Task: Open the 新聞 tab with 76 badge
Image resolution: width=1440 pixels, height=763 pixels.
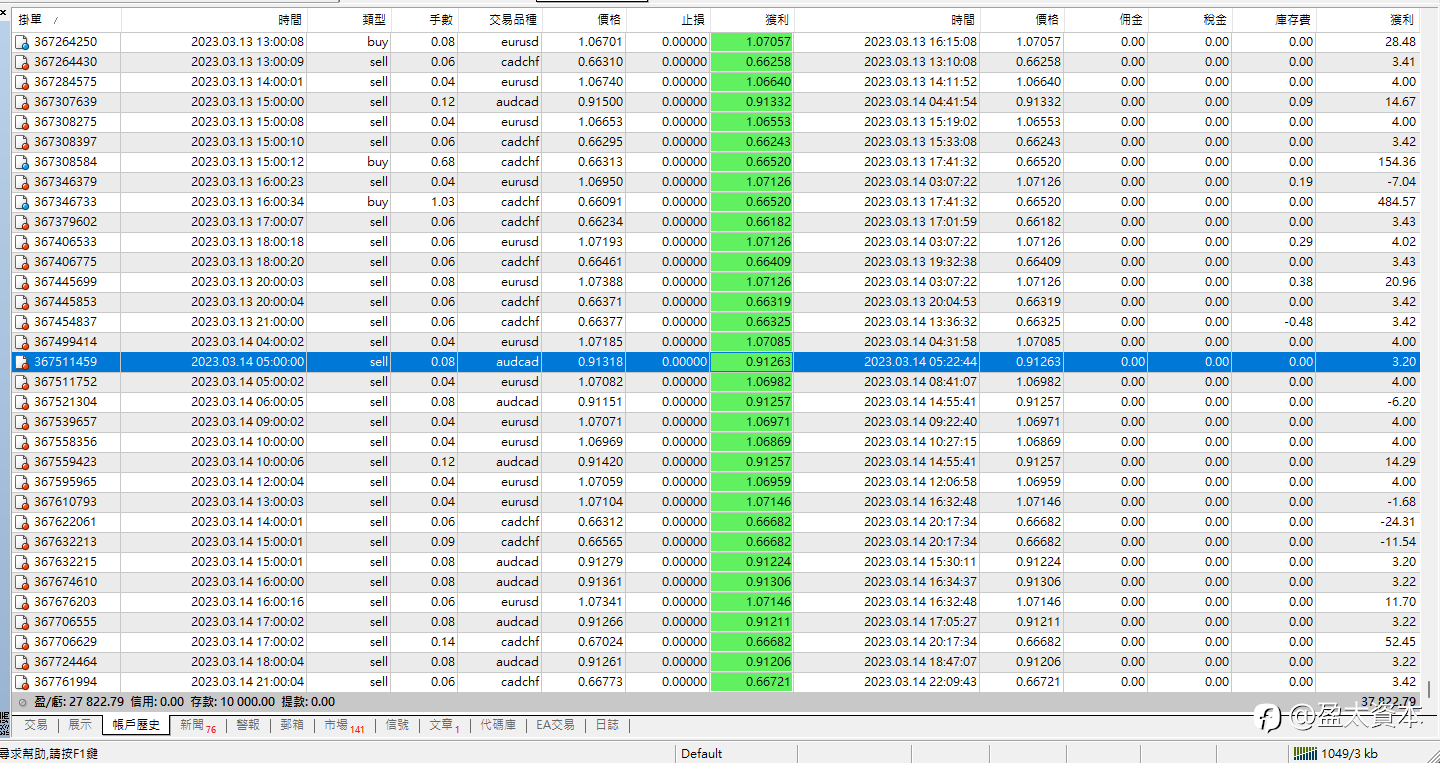Action: coord(197,726)
